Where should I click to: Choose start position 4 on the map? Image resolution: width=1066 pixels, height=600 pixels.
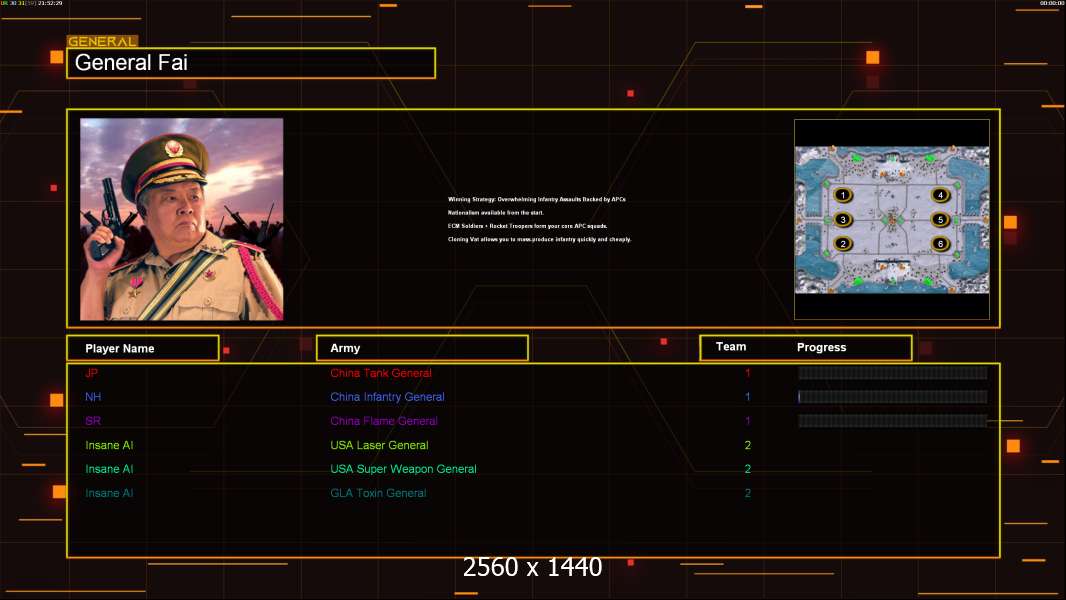(x=939, y=195)
